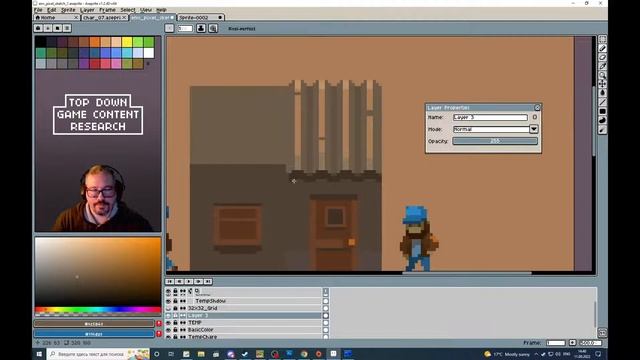Open the Layer menu
This screenshot has width=640, height=360.
pos(87,10)
